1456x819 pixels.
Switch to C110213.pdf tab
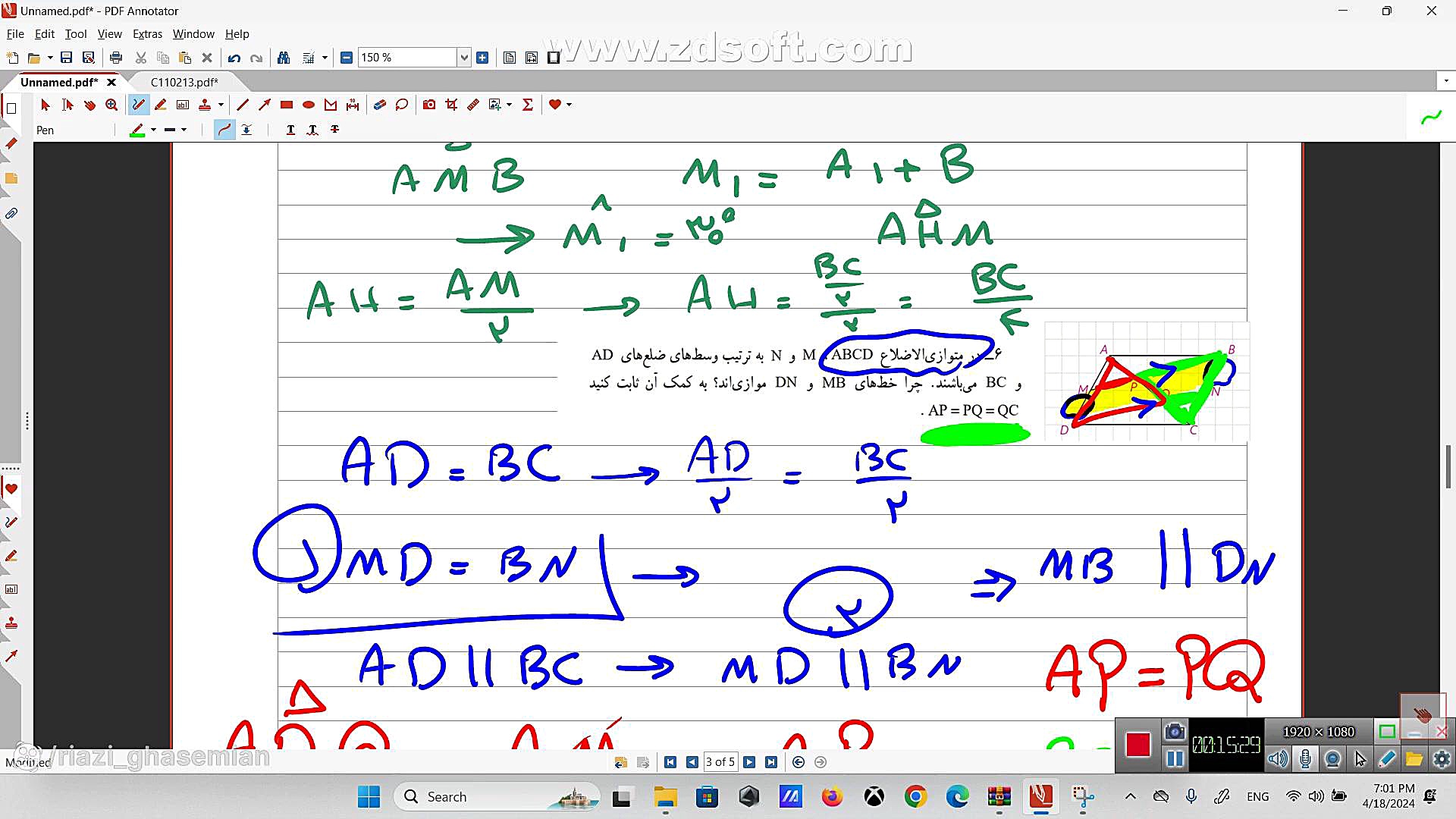184,82
